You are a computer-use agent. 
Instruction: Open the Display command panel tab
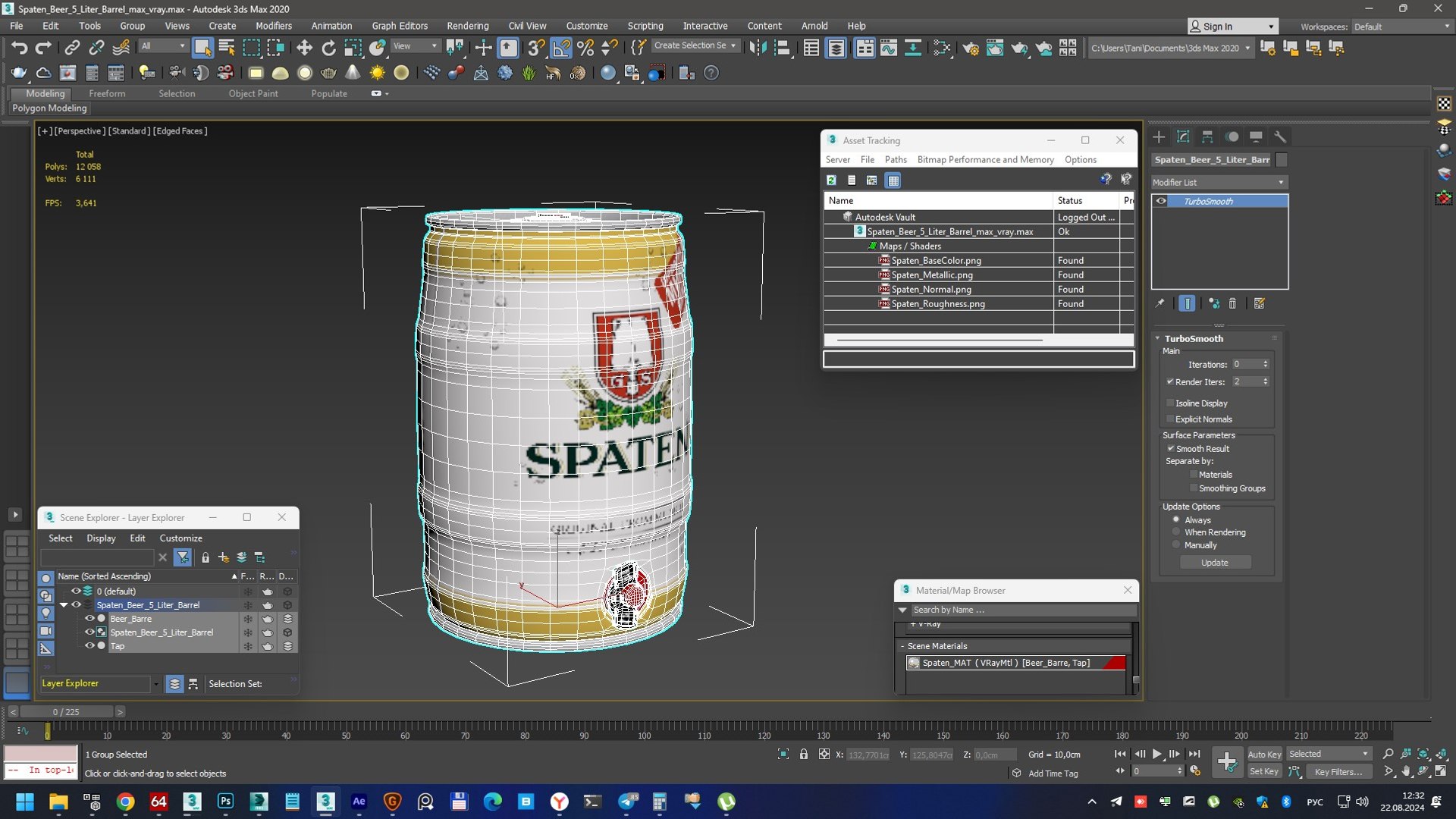tap(1256, 137)
